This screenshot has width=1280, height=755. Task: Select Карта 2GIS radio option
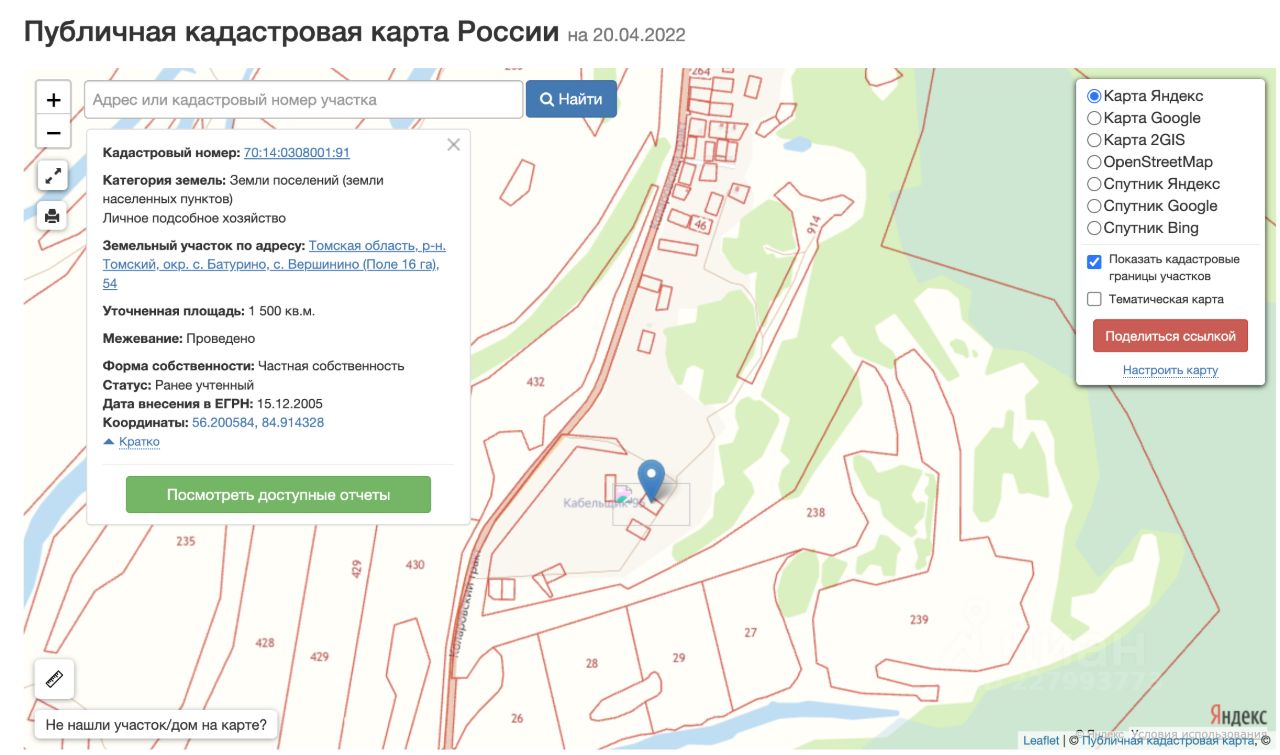tap(1094, 140)
